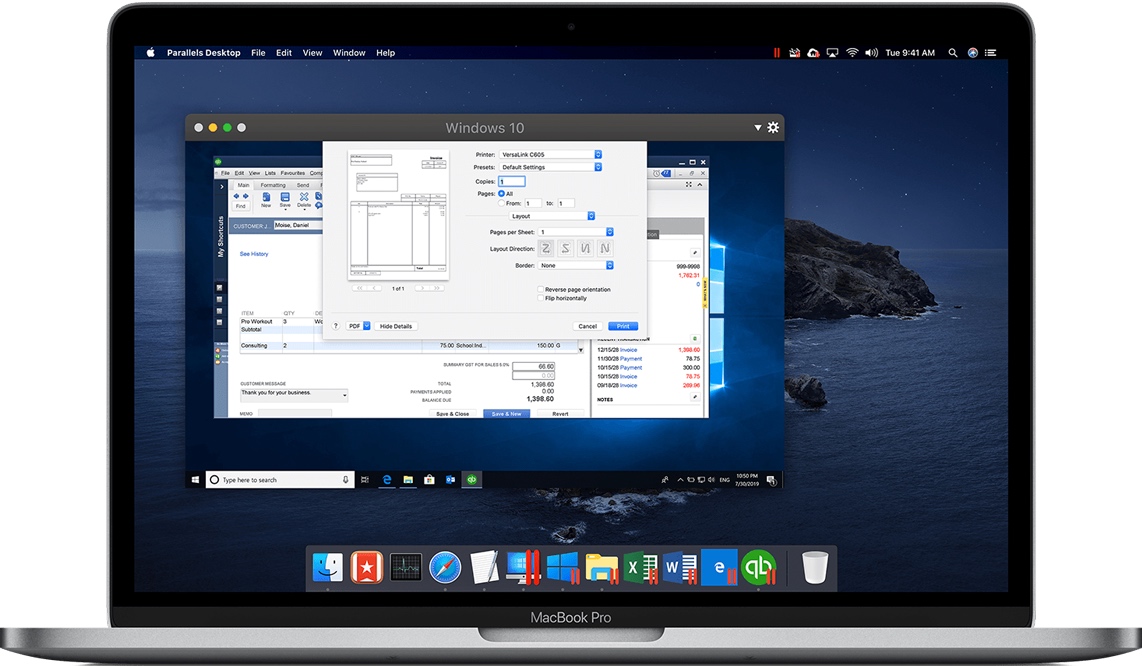
Task: Open QuickBooks from the Windows taskbar
Action: 471,479
